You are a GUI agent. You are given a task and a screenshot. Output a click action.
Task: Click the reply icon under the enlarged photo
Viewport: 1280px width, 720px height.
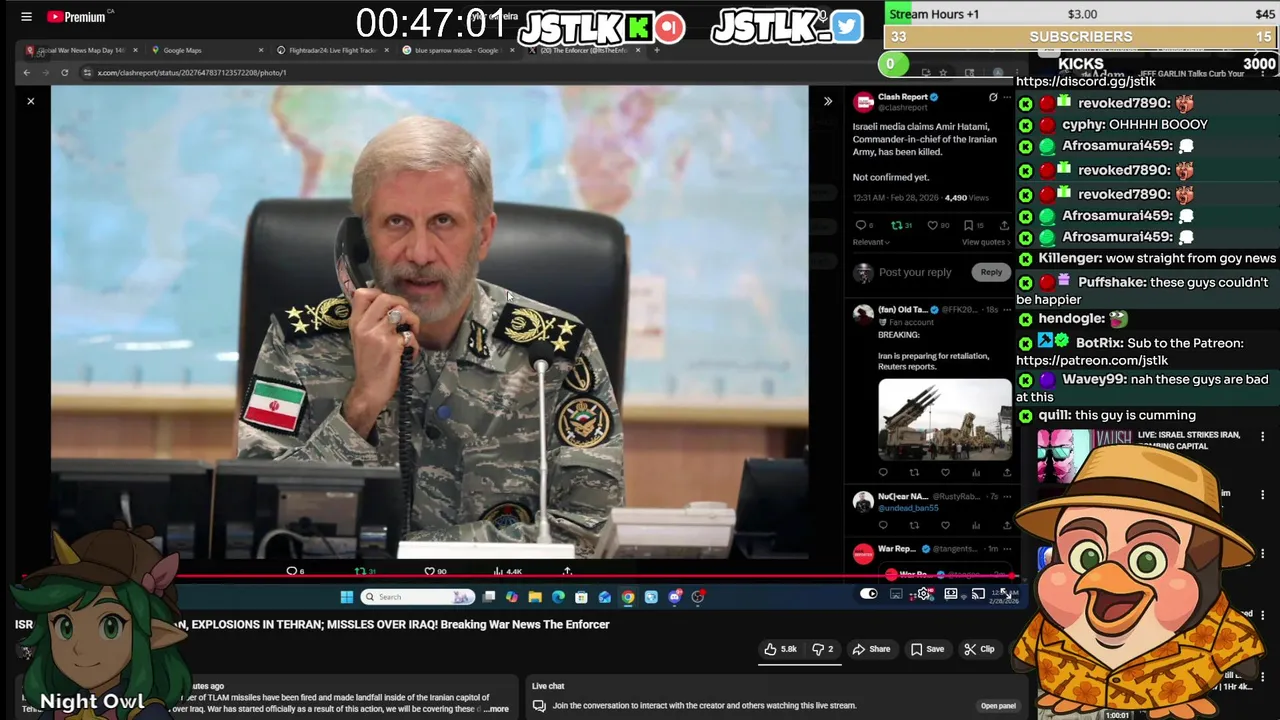[292, 571]
